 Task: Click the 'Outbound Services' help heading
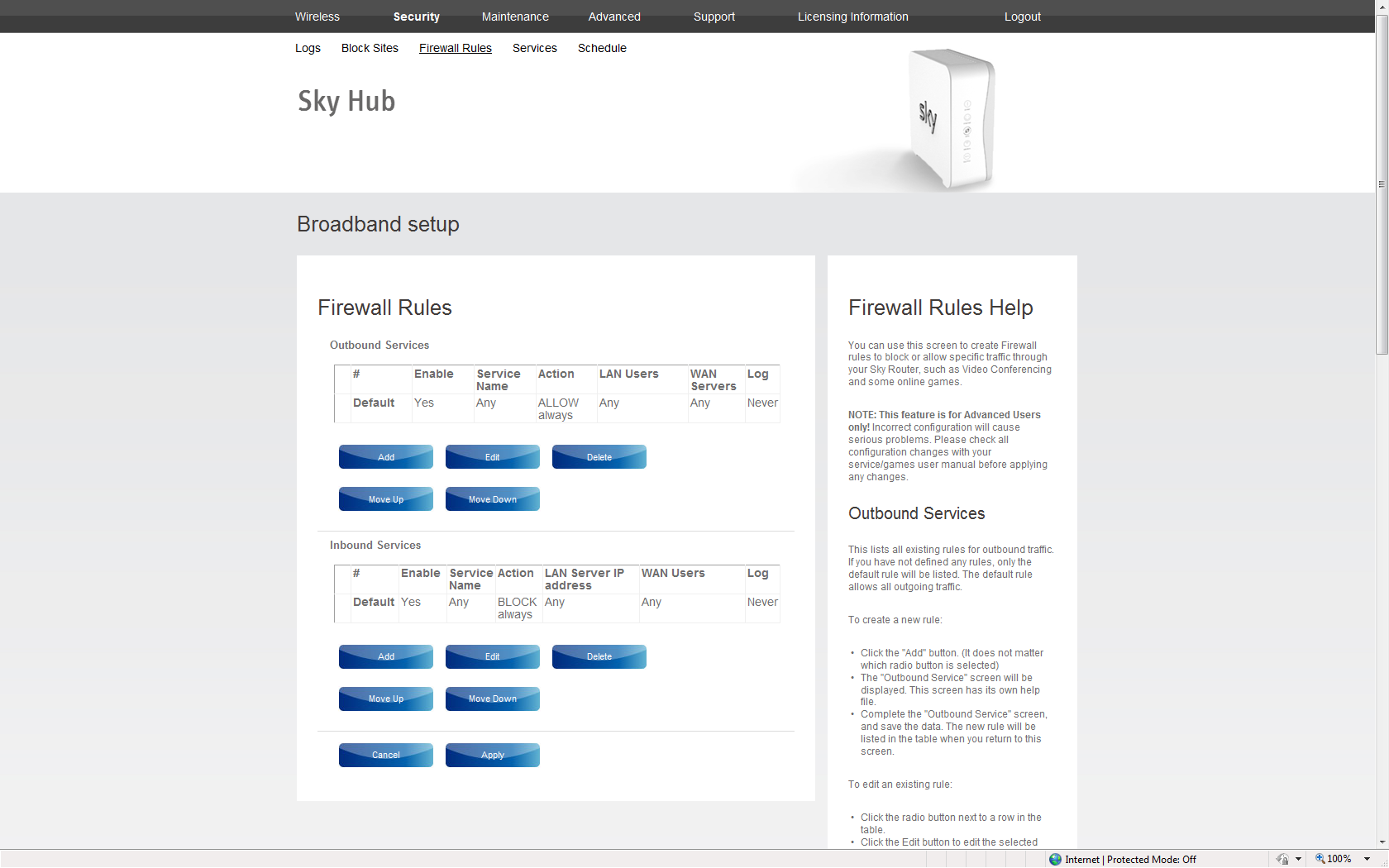[917, 513]
